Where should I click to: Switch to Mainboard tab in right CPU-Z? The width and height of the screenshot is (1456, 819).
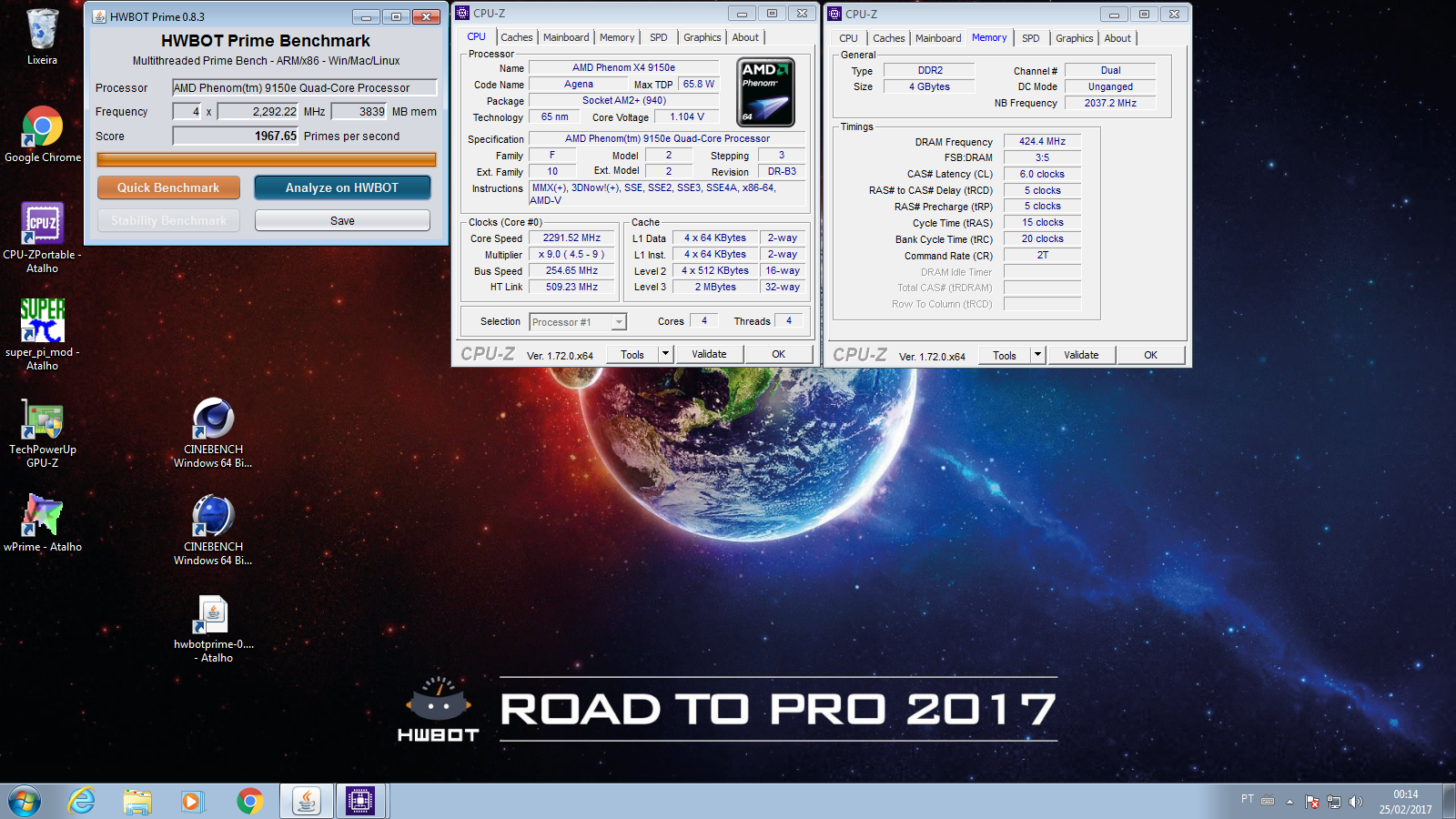[x=938, y=38]
